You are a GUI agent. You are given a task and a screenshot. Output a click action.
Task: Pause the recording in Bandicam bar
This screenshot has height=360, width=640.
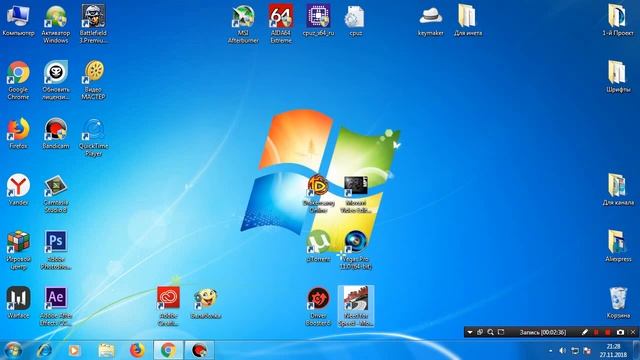pos(596,332)
